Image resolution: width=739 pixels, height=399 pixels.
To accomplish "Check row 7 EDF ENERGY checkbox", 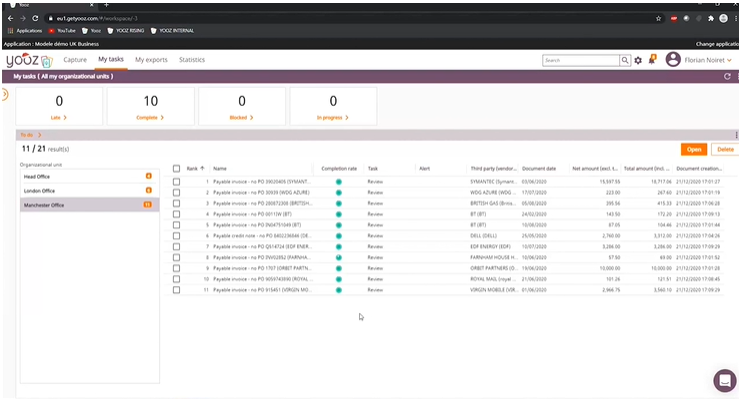I will click(176, 247).
